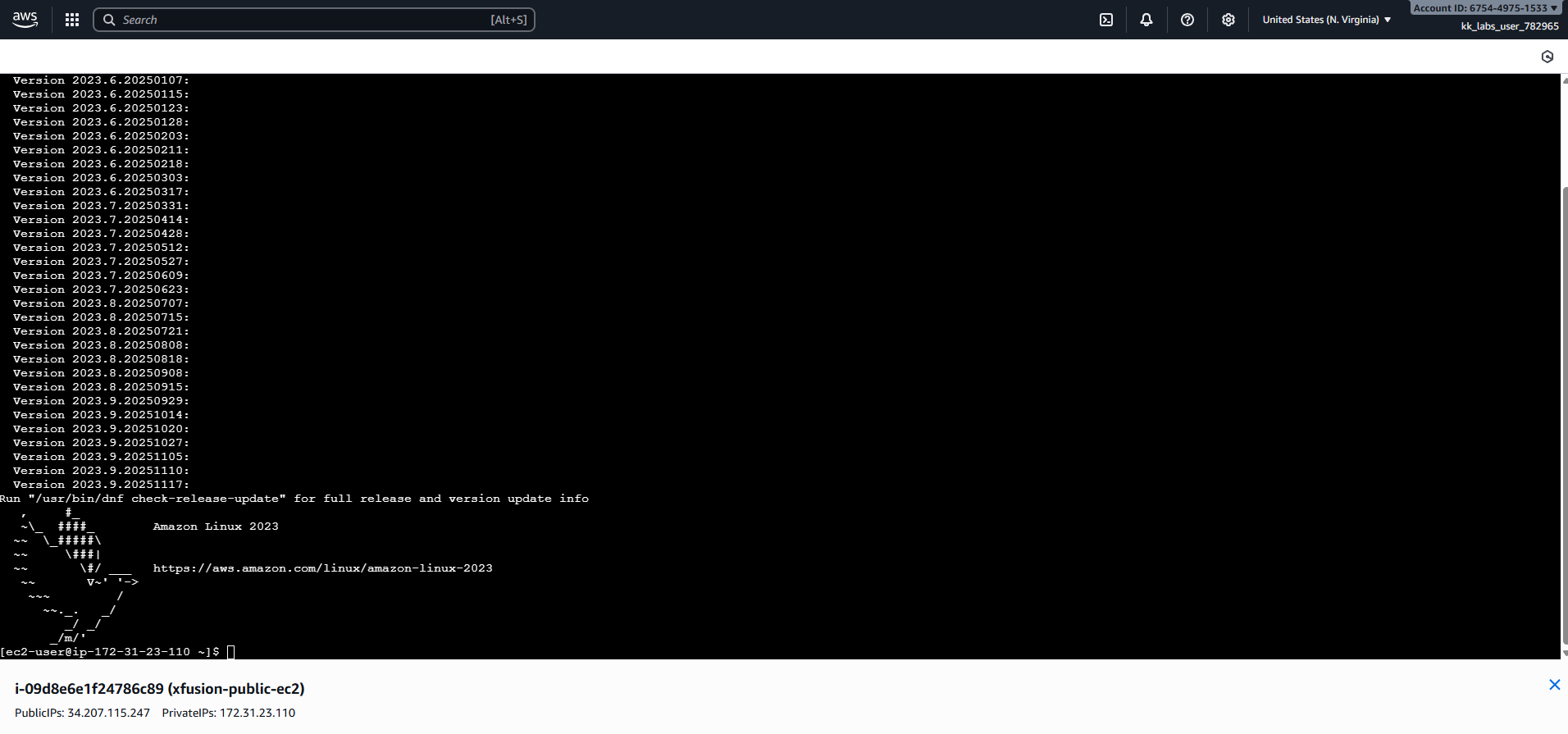Click the line Version 2023.7.20250623

(101, 289)
